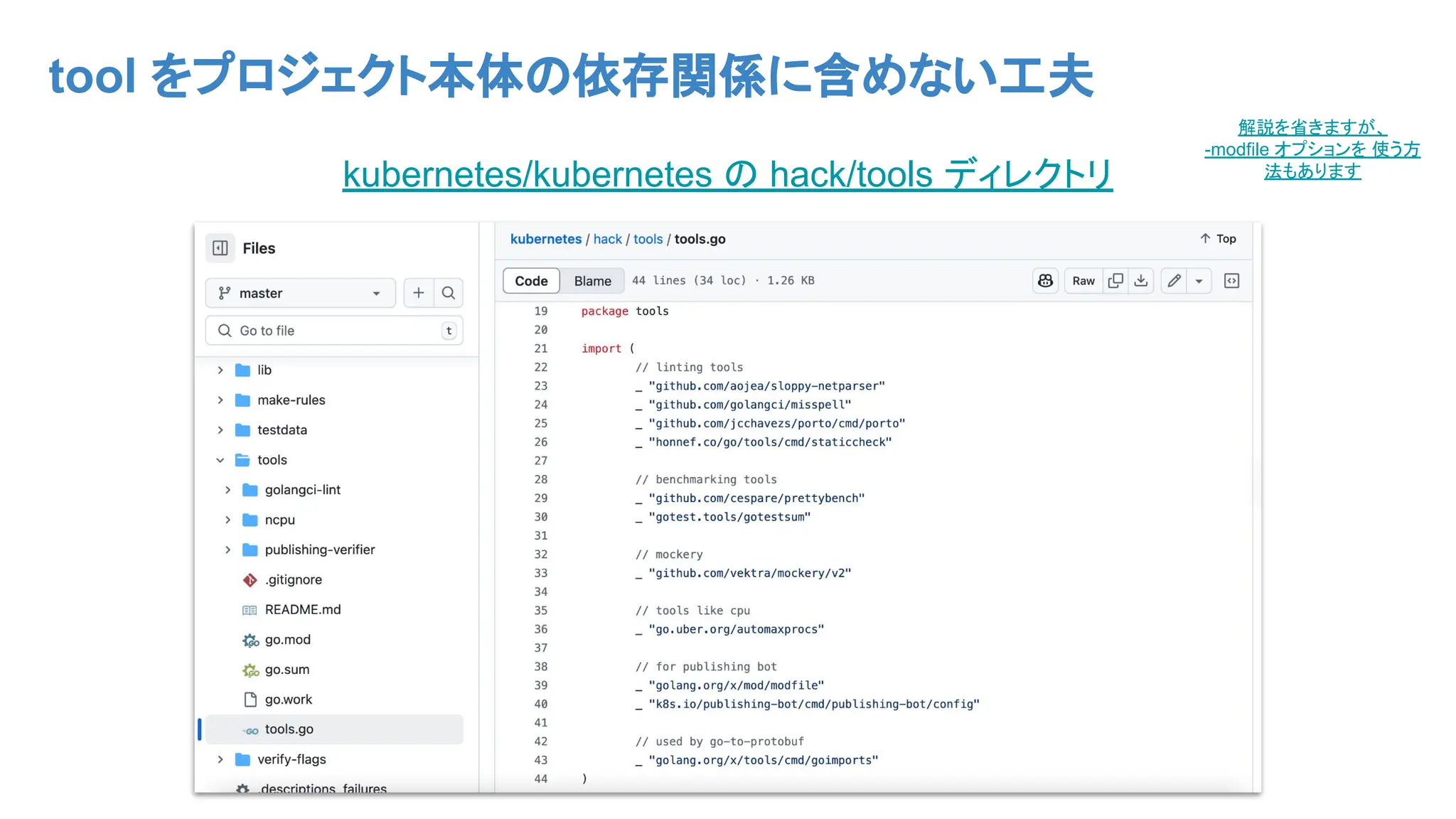Open the master branch dropdown

300,293
